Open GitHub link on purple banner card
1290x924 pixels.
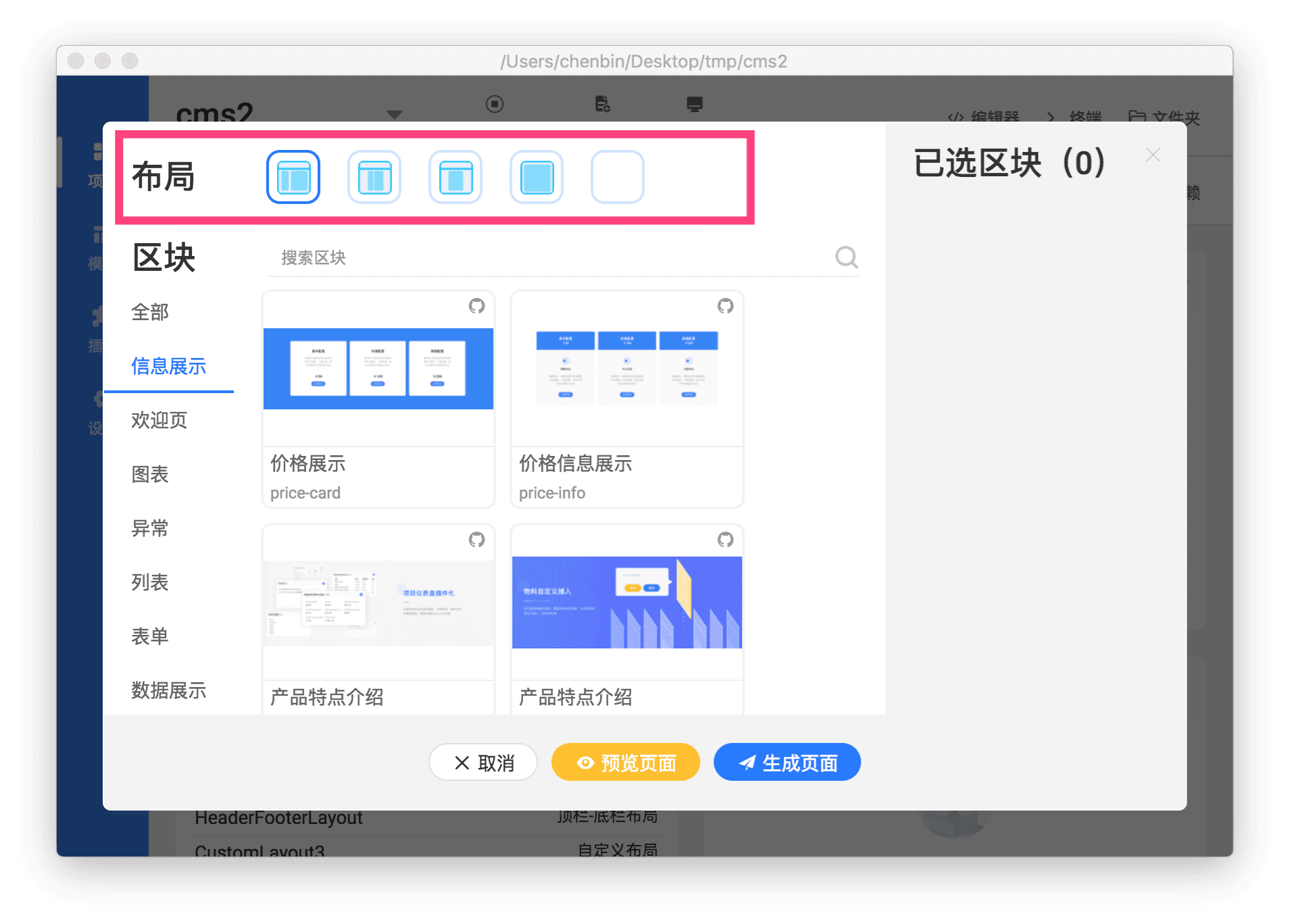tap(726, 540)
